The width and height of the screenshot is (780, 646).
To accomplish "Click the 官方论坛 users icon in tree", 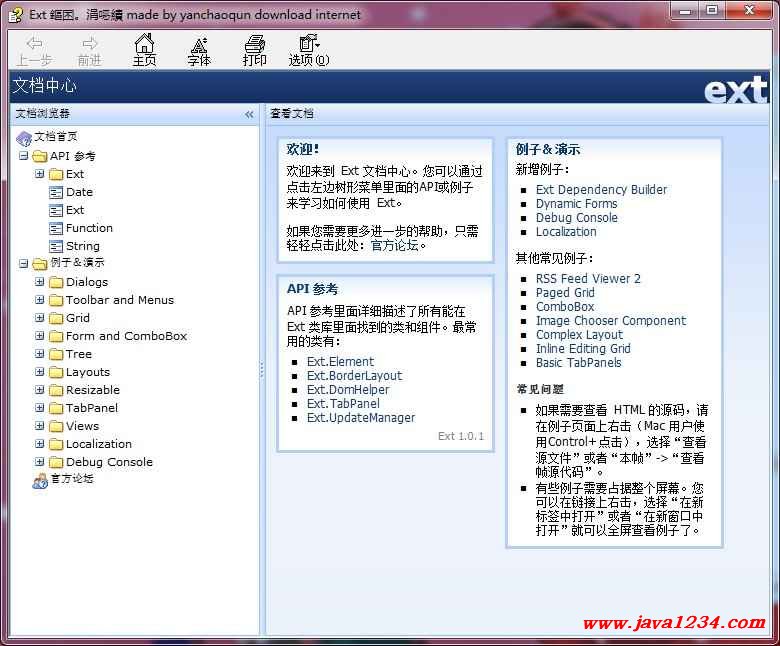I will [x=40, y=480].
